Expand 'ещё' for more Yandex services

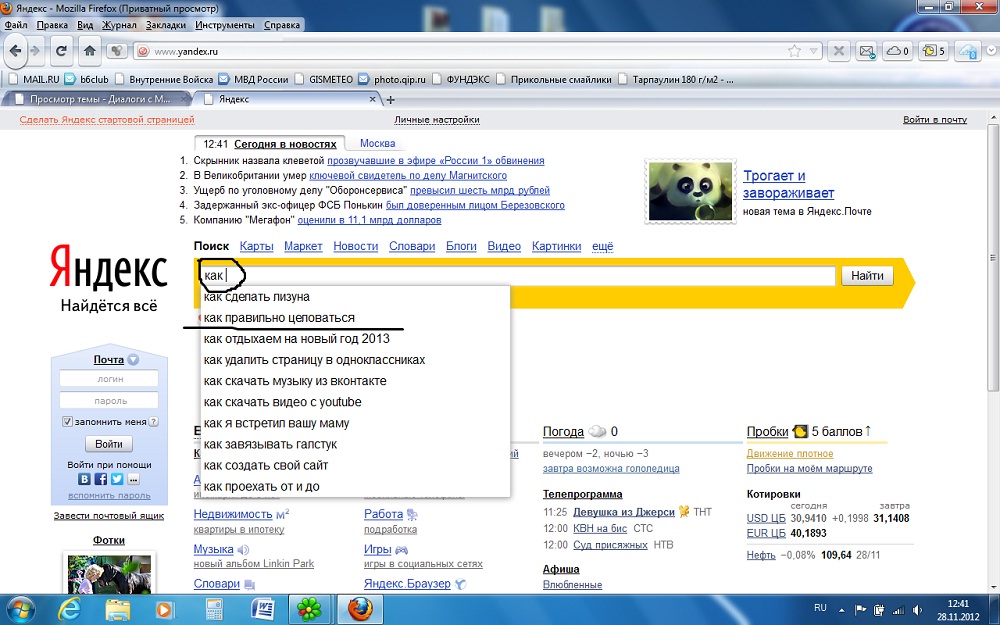click(x=602, y=246)
